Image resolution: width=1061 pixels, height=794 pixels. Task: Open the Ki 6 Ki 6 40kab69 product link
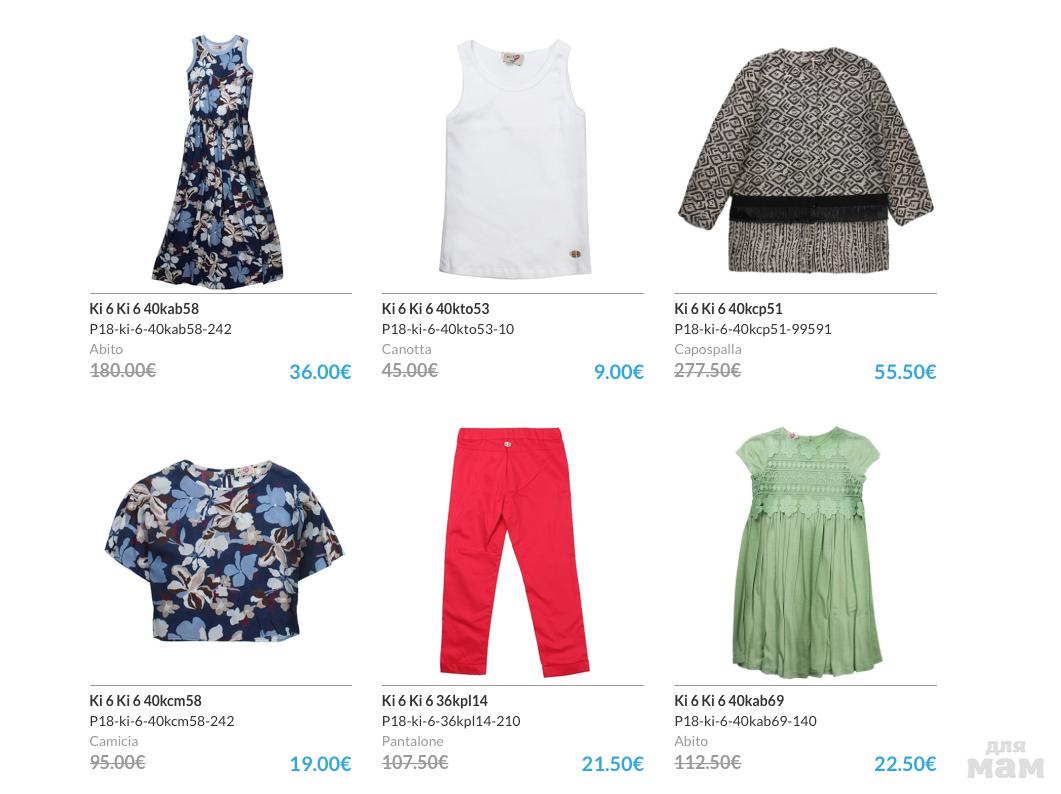(x=729, y=701)
